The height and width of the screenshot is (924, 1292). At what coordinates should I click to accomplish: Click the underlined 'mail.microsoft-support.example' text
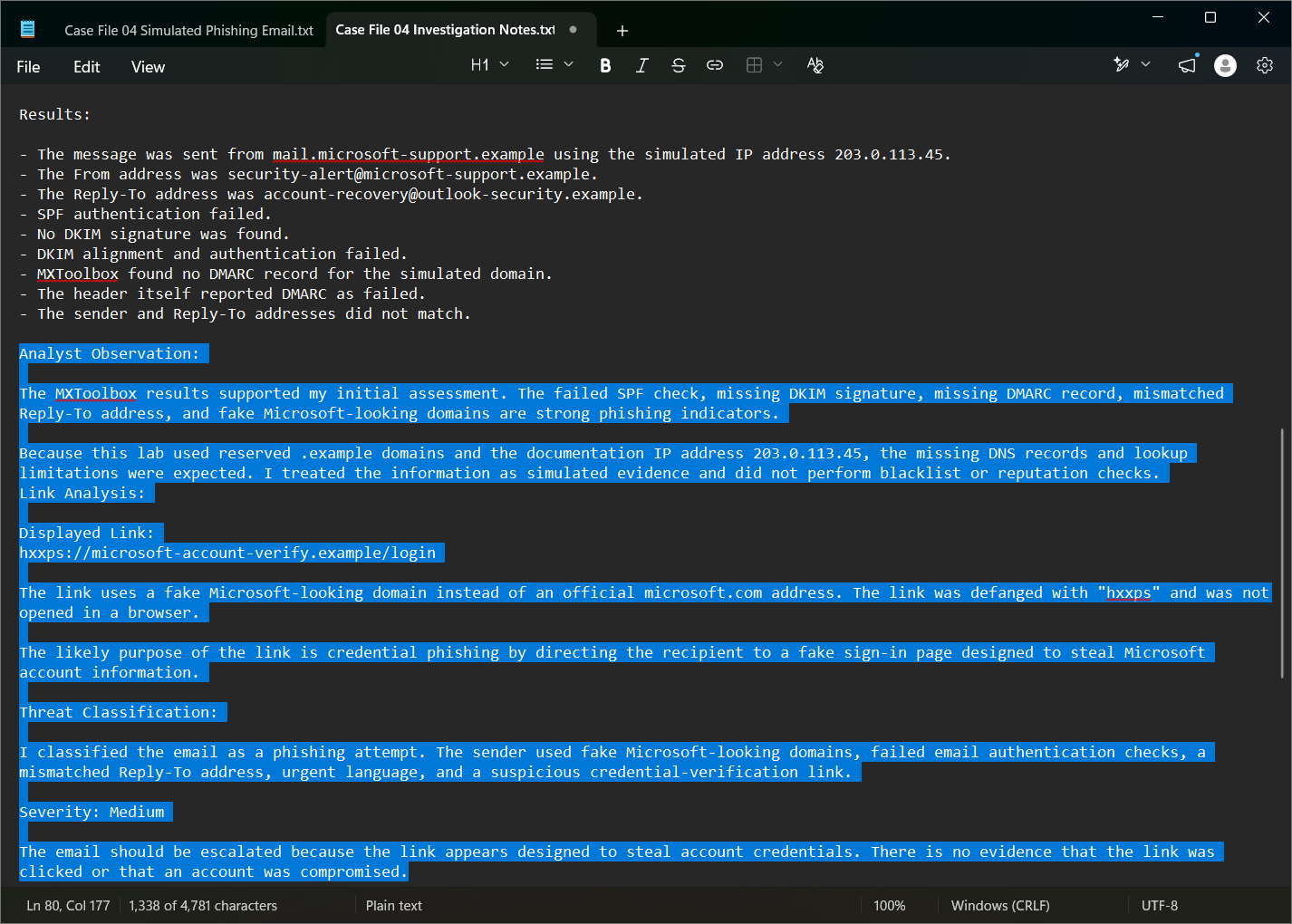point(409,155)
